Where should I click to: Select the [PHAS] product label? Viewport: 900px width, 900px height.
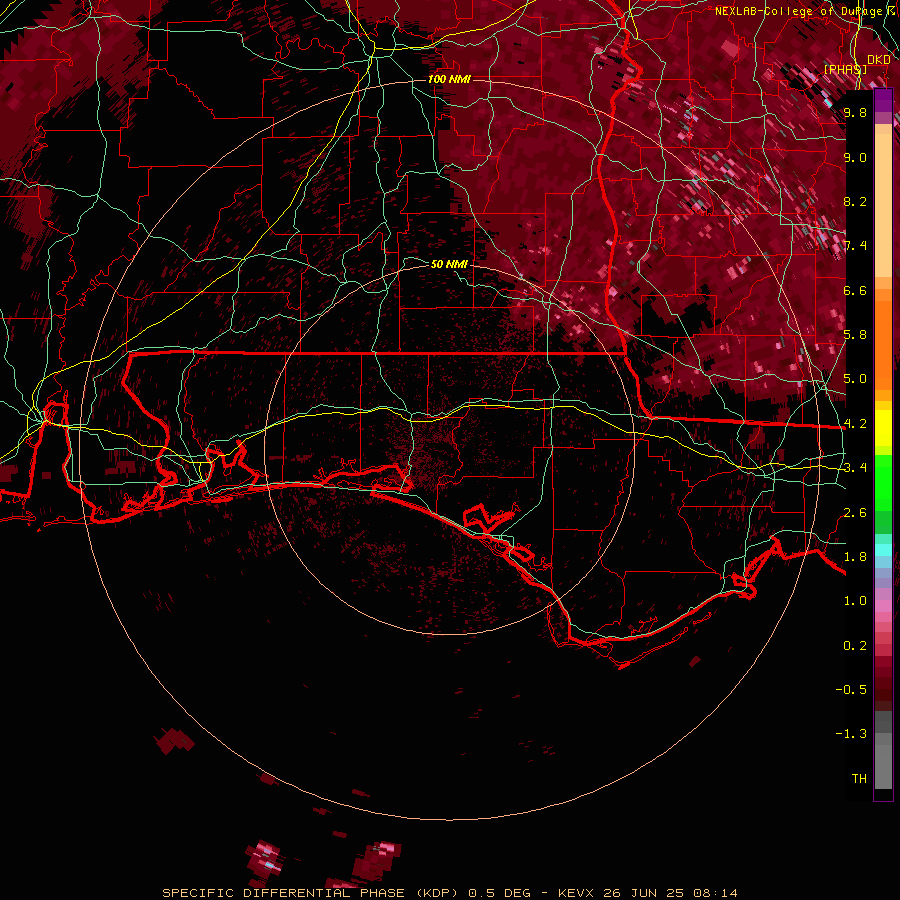(845, 69)
